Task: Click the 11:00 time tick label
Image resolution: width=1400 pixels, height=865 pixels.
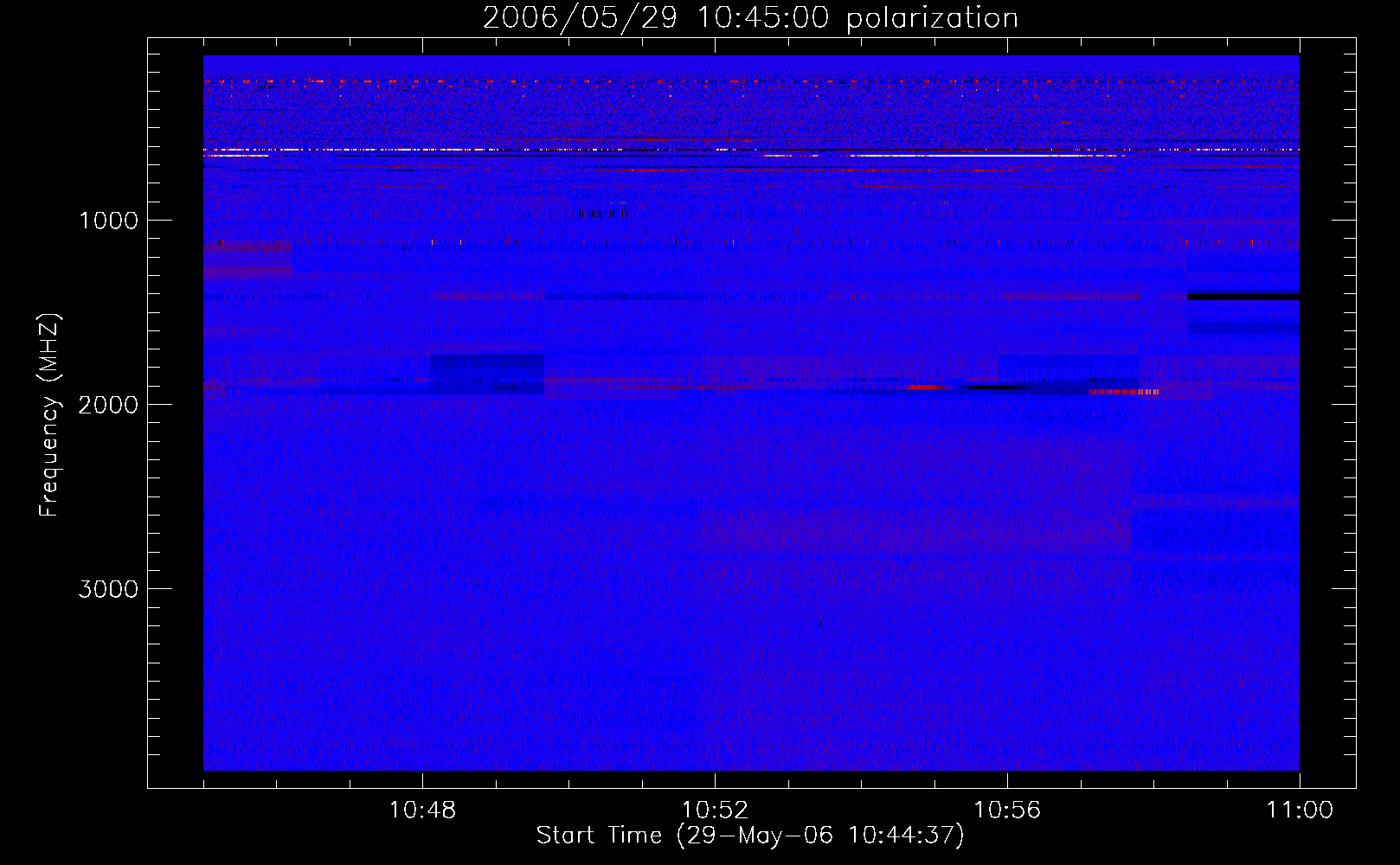Action: click(1300, 811)
